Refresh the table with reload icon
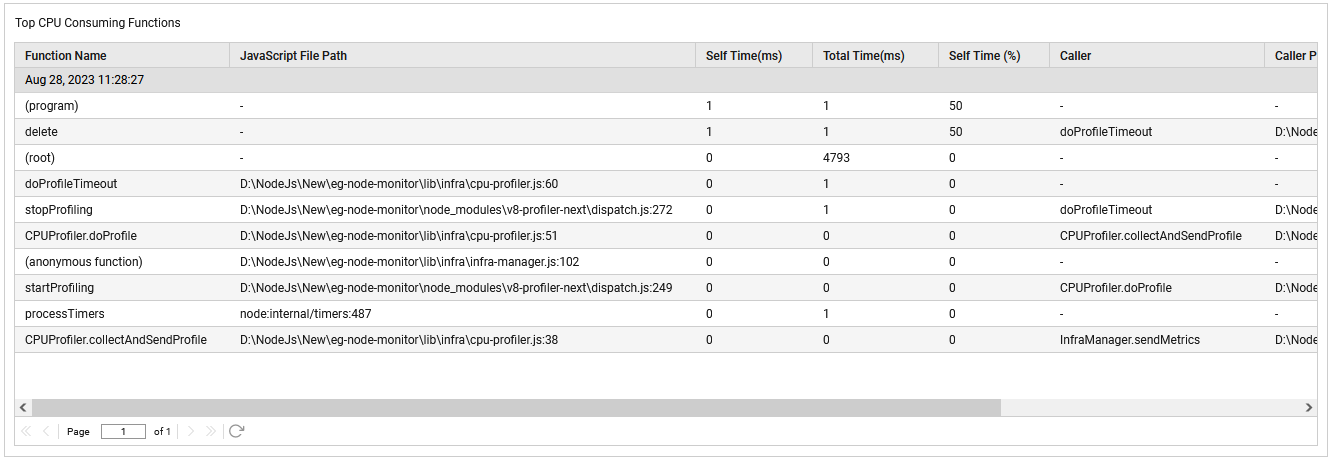Image resolution: width=1334 pixels, height=461 pixels. 237,431
